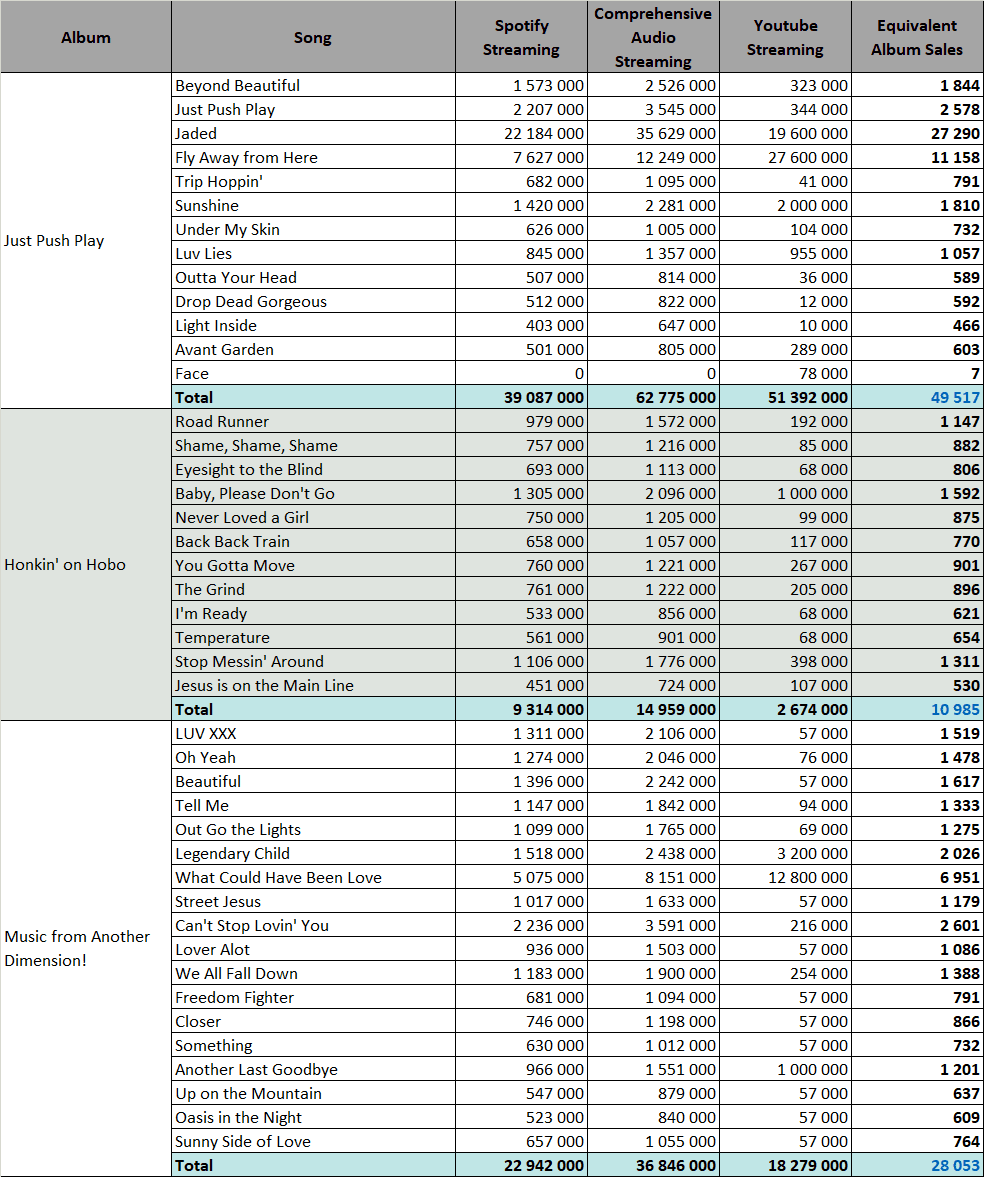
Task: Click the song Never Loved a Girl
Action: [313, 518]
